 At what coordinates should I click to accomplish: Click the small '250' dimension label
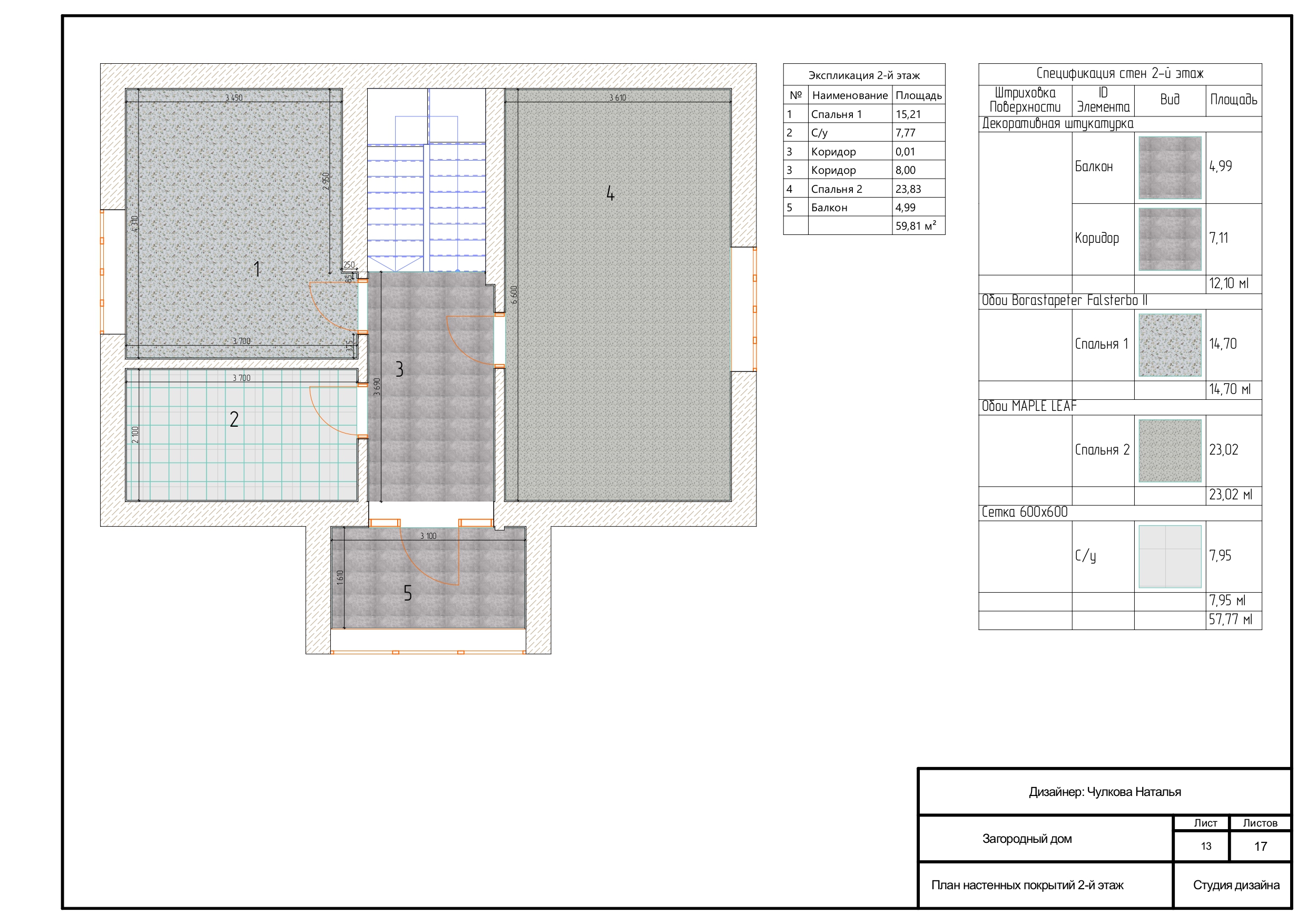(x=349, y=265)
